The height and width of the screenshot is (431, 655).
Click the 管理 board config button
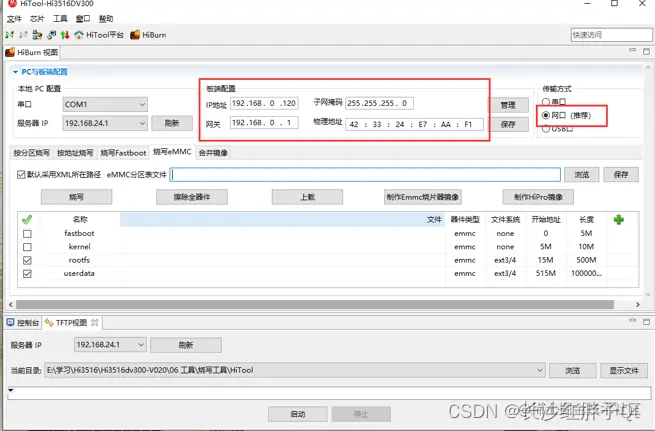coord(508,105)
